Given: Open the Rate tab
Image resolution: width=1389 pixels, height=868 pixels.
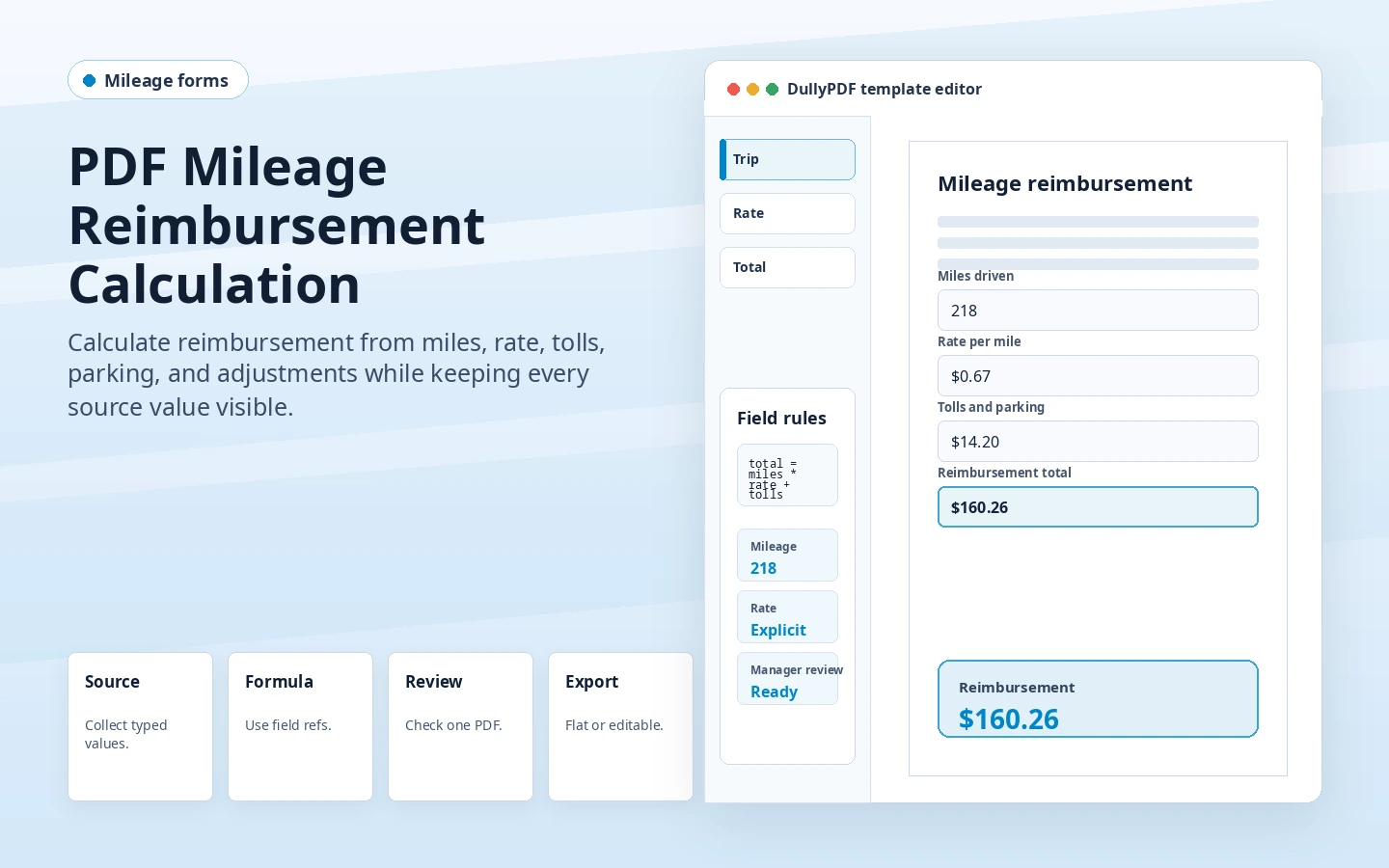Looking at the screenshot, I should click(x=787, y=213).
